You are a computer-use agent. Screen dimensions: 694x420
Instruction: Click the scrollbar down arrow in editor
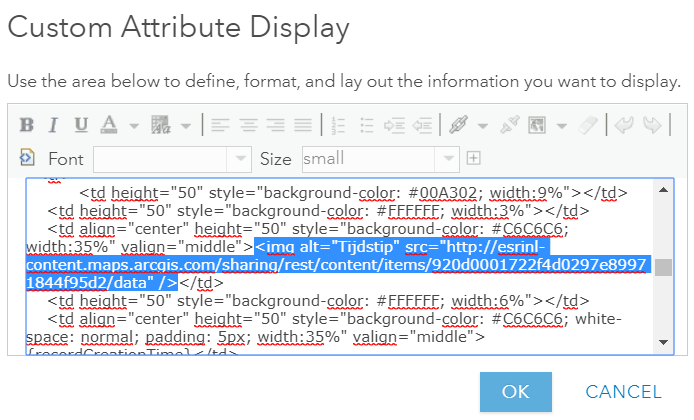click(x=663, y=342)
